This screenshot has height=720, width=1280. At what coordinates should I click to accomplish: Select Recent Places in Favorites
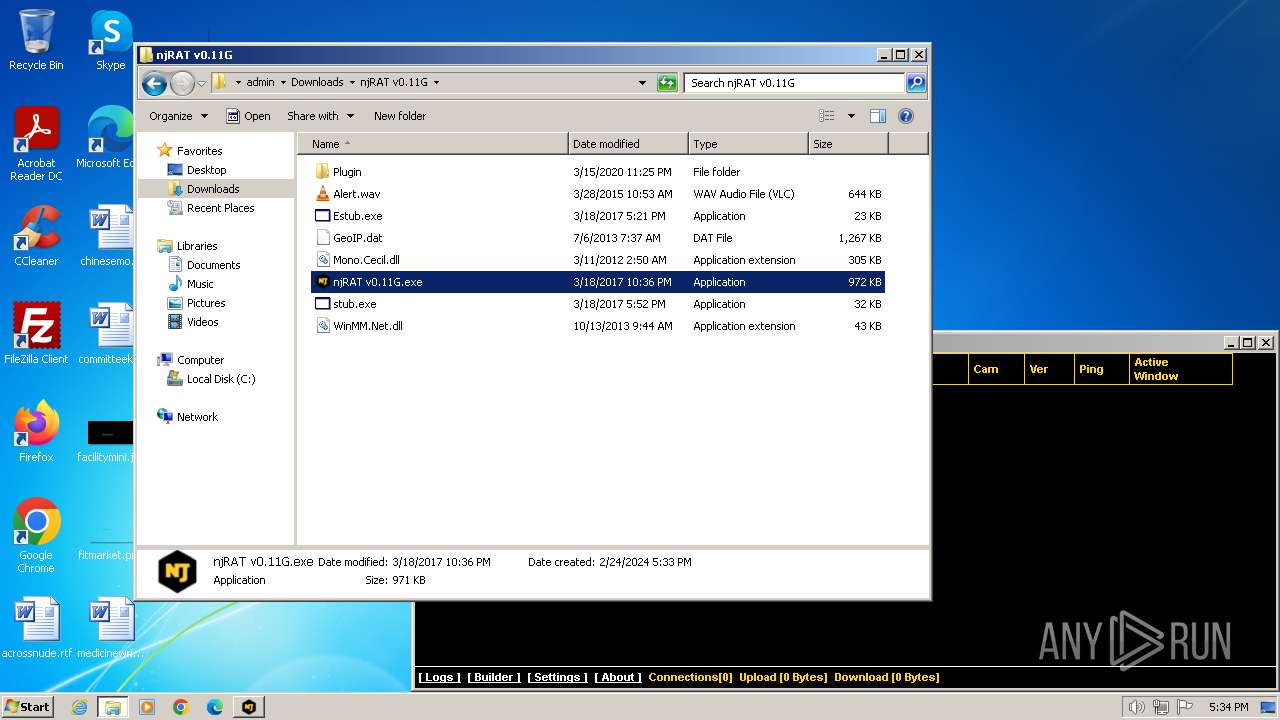pos(220,208)
